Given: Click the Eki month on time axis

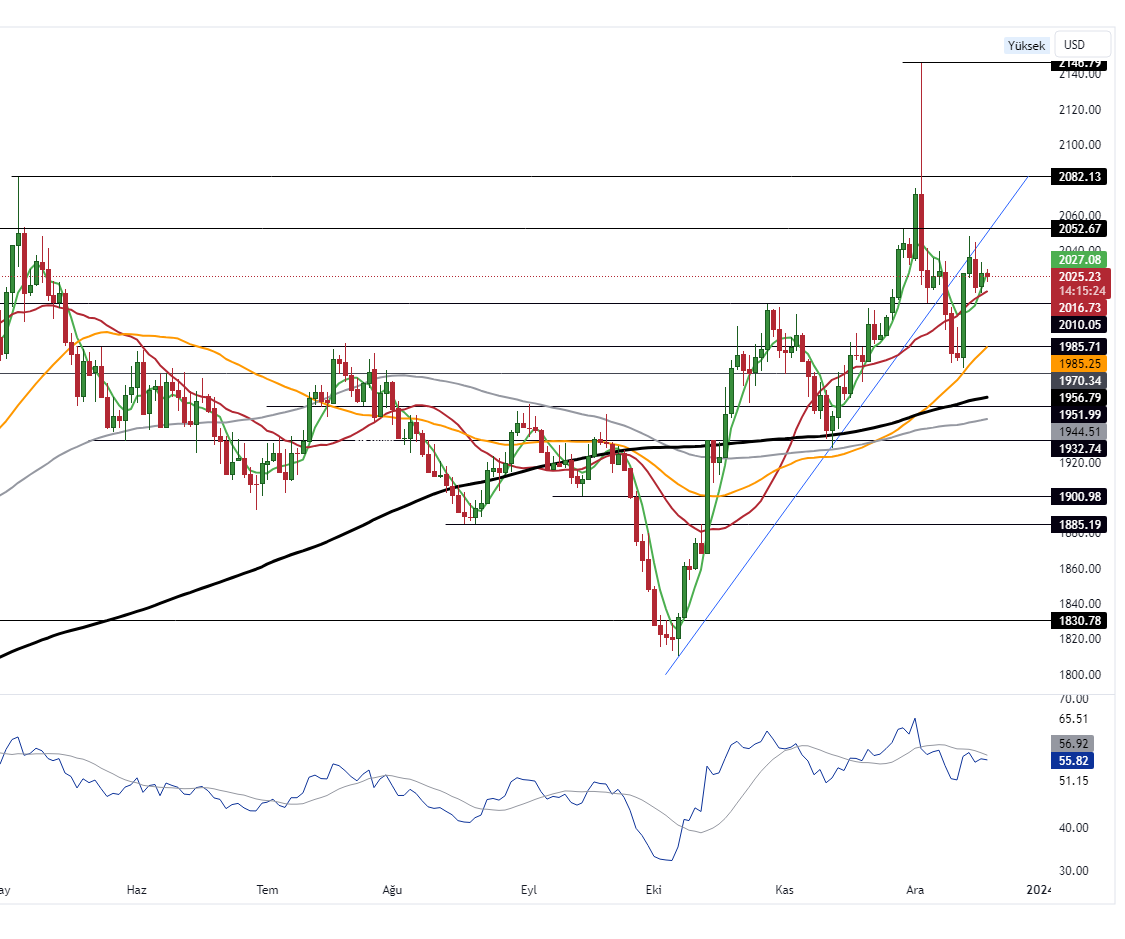Looking at the screenshot, I should click(x=655, y=889).
